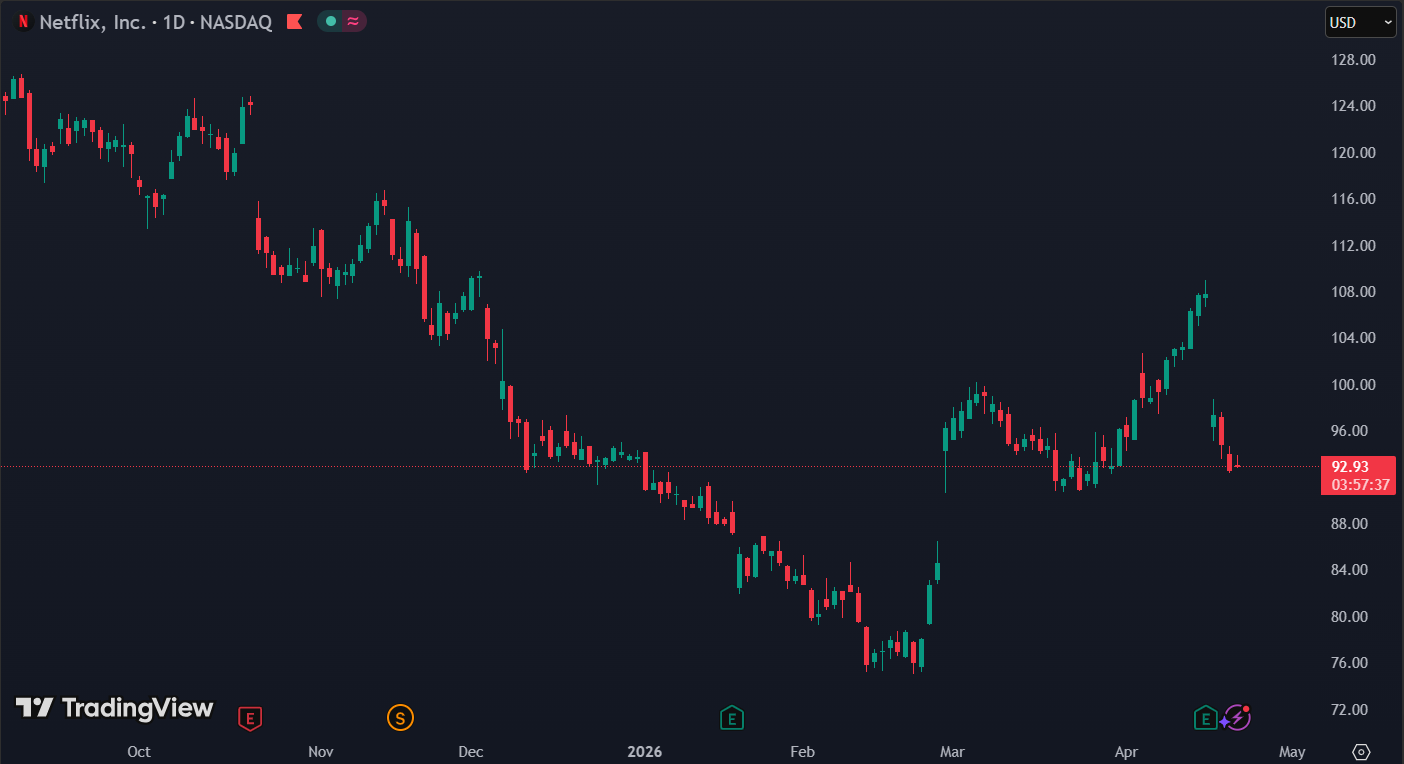The image size is (1404, 764).
Task: Open the green E earnings marker near 2026
Action: (732, 717)
